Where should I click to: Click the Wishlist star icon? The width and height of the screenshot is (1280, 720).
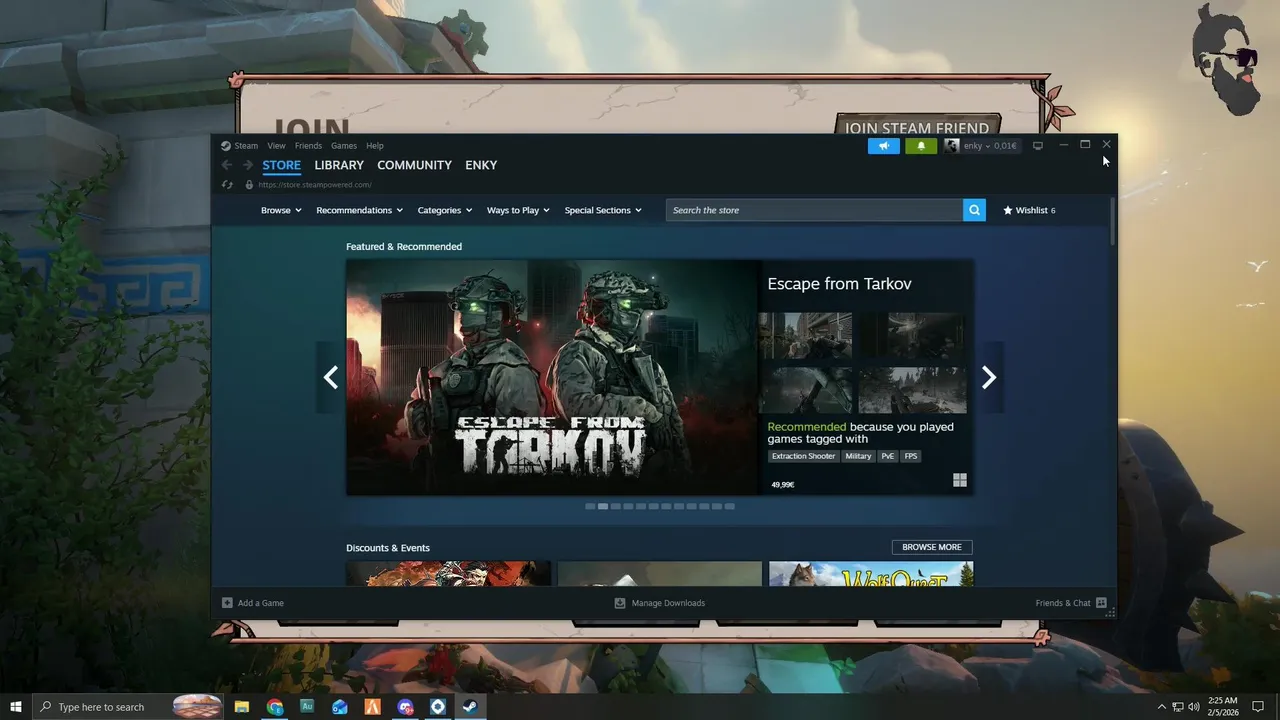[1008, 210]
